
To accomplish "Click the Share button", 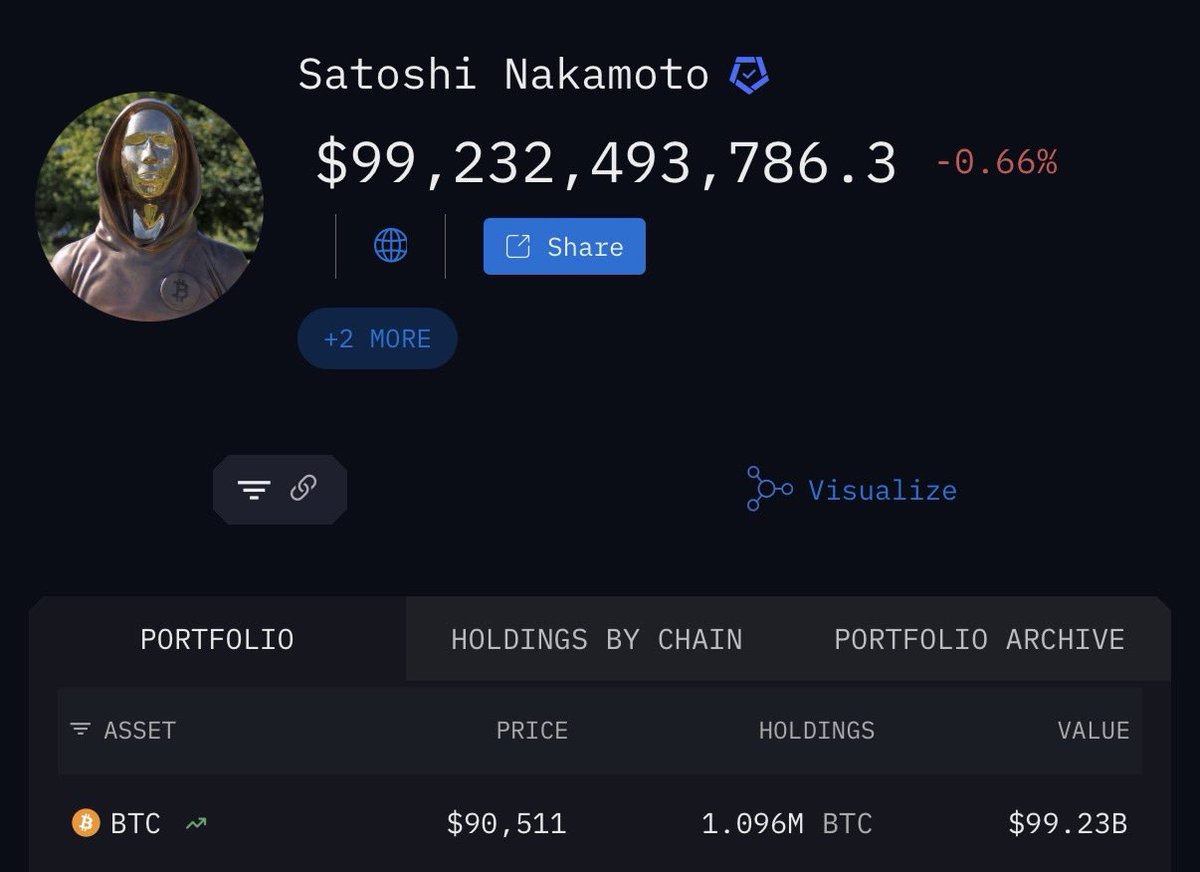I will pyautogui.click(x=563, y=246).
